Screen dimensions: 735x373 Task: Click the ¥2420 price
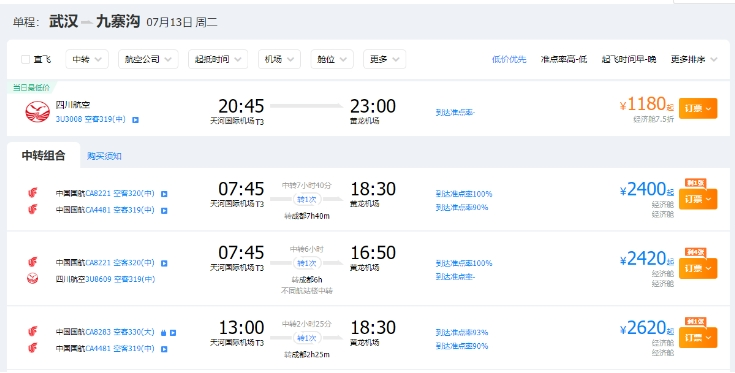(646, 258)
